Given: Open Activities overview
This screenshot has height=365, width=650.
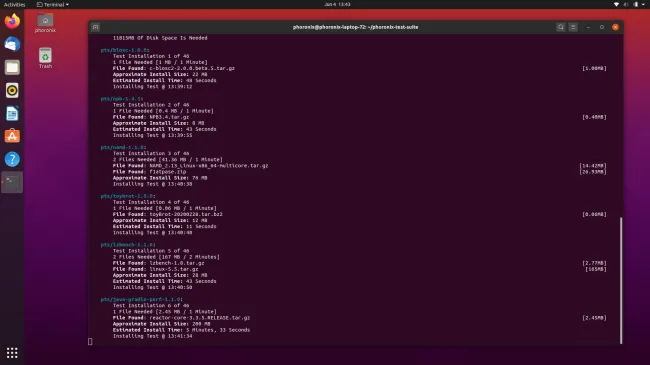Looking at the screenshot, I should pos(15,5).
